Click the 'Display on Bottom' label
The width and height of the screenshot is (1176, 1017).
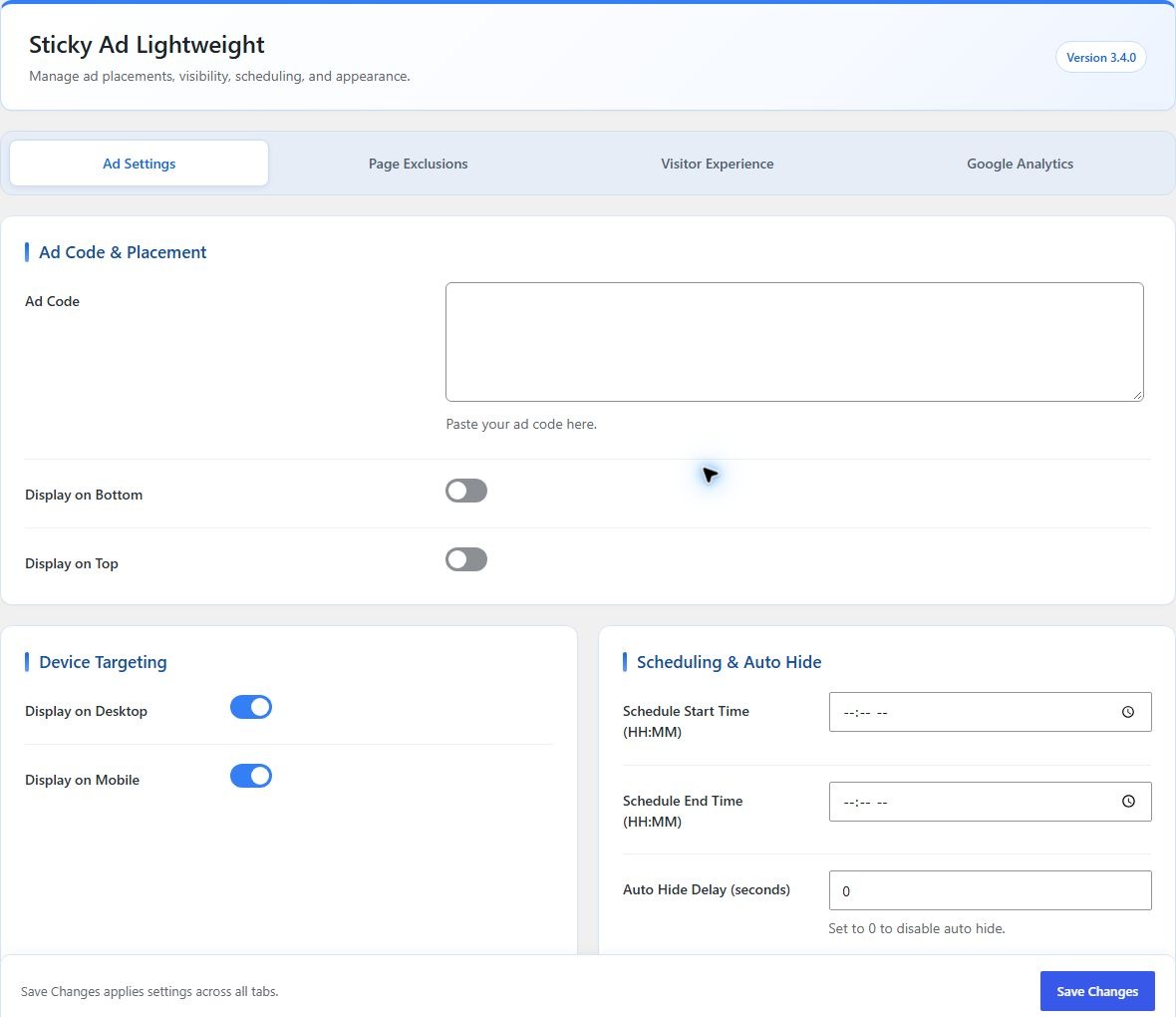(84, 495)
